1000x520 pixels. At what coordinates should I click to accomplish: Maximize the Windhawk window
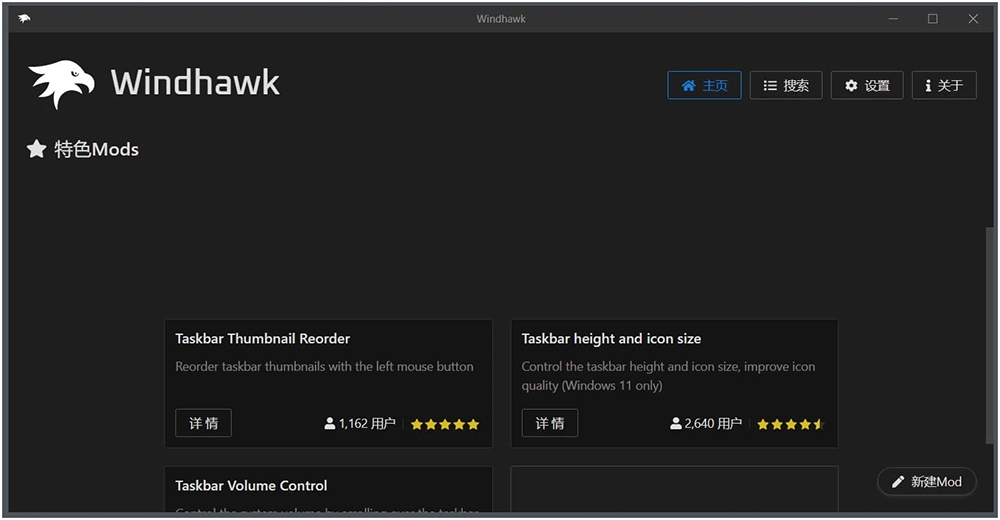(x=932, y=19)
